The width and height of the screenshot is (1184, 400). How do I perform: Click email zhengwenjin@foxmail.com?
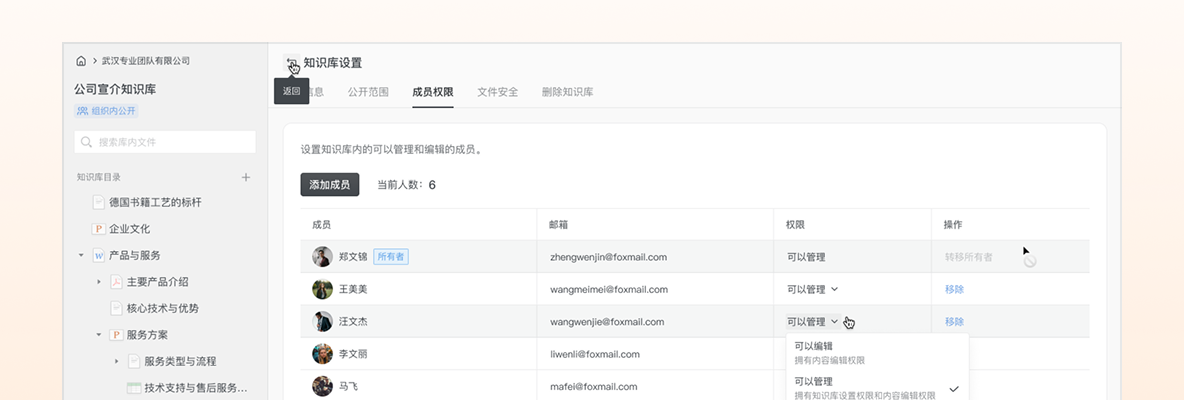[x=609, y=257]
